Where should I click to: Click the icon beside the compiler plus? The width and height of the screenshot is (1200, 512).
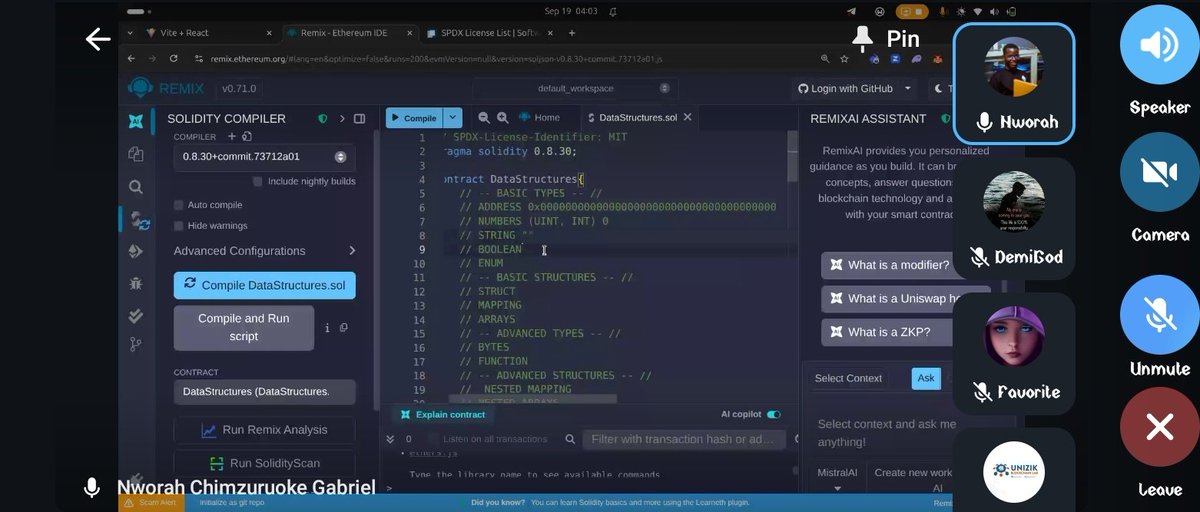247,136
